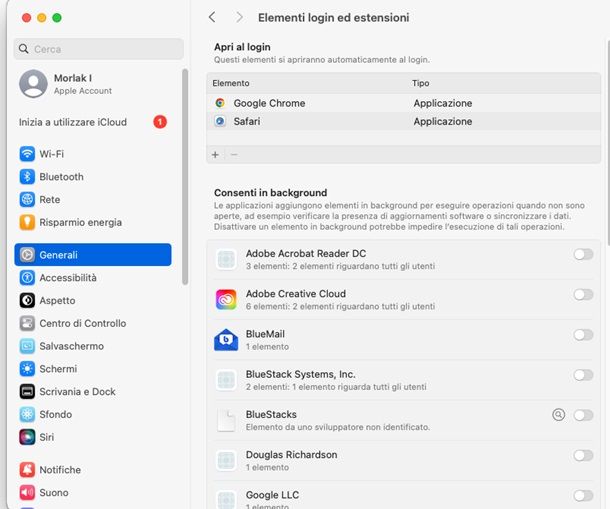Enable Google LLC background toggle
Screen dimensions: 610x509
(x=583, y=495)
